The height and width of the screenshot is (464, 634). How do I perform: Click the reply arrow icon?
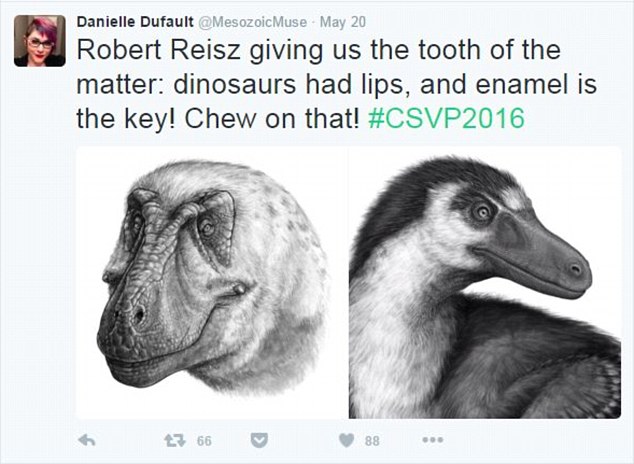coord(87,440)
